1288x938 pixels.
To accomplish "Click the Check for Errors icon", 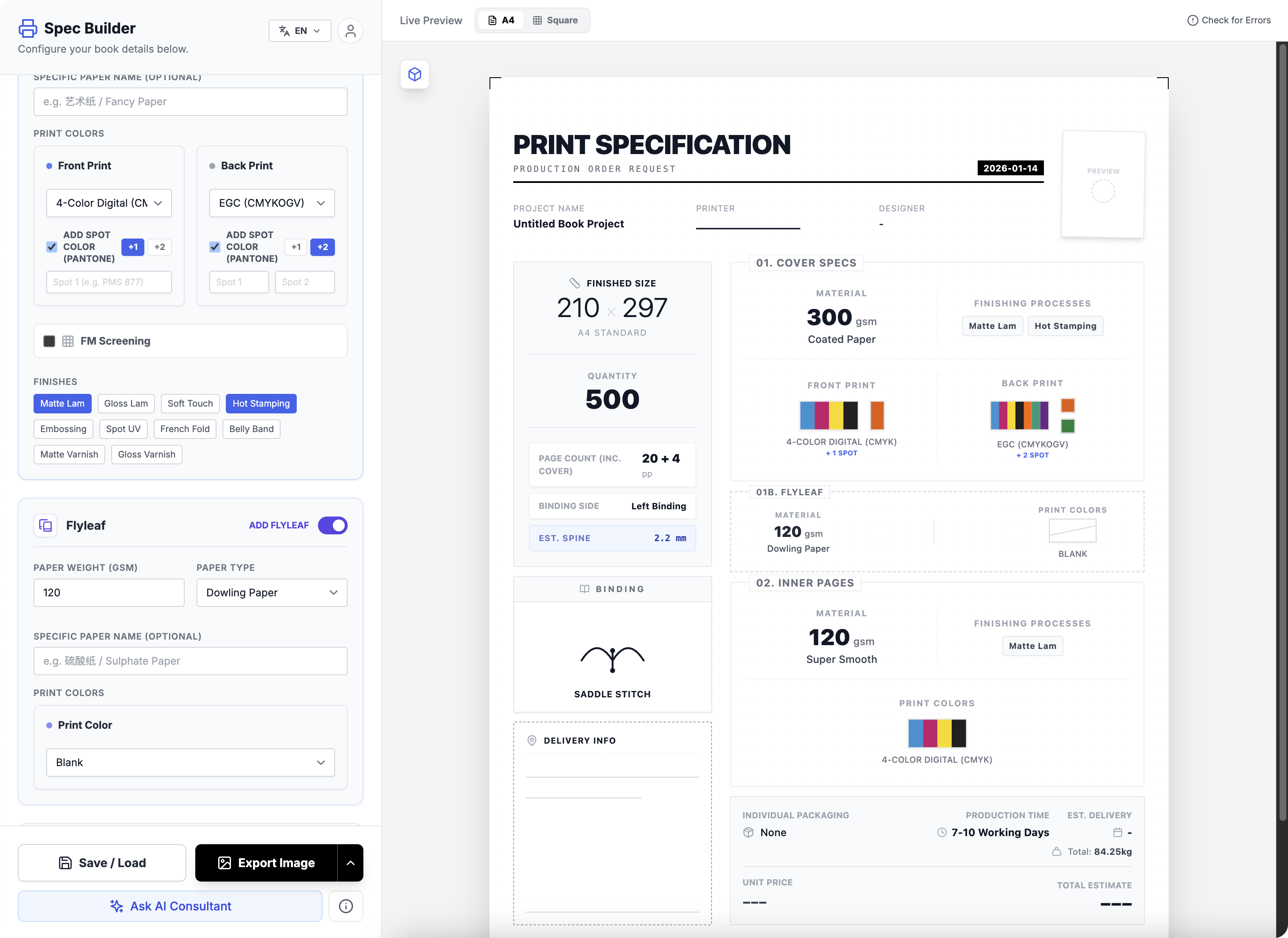I will (1192, 20).
